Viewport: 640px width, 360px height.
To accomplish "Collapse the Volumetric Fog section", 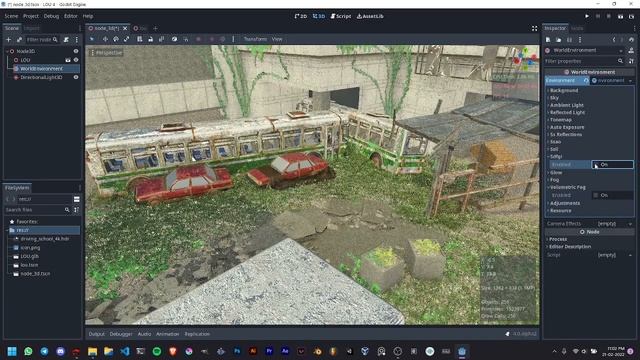I will [x=567, y=187].
